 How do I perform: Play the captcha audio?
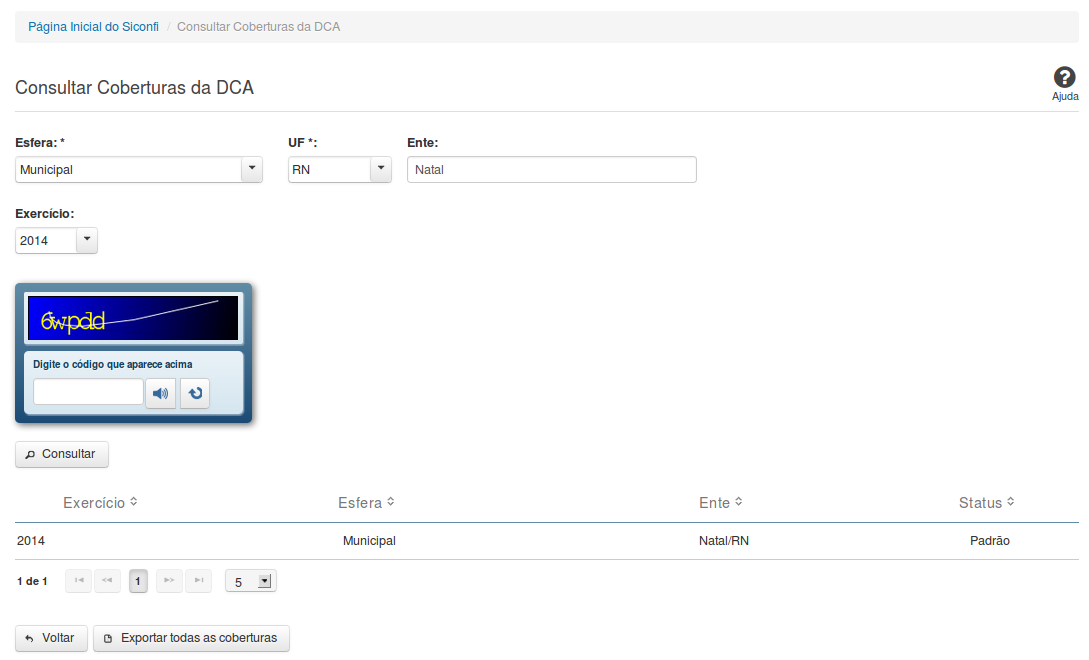161,393
